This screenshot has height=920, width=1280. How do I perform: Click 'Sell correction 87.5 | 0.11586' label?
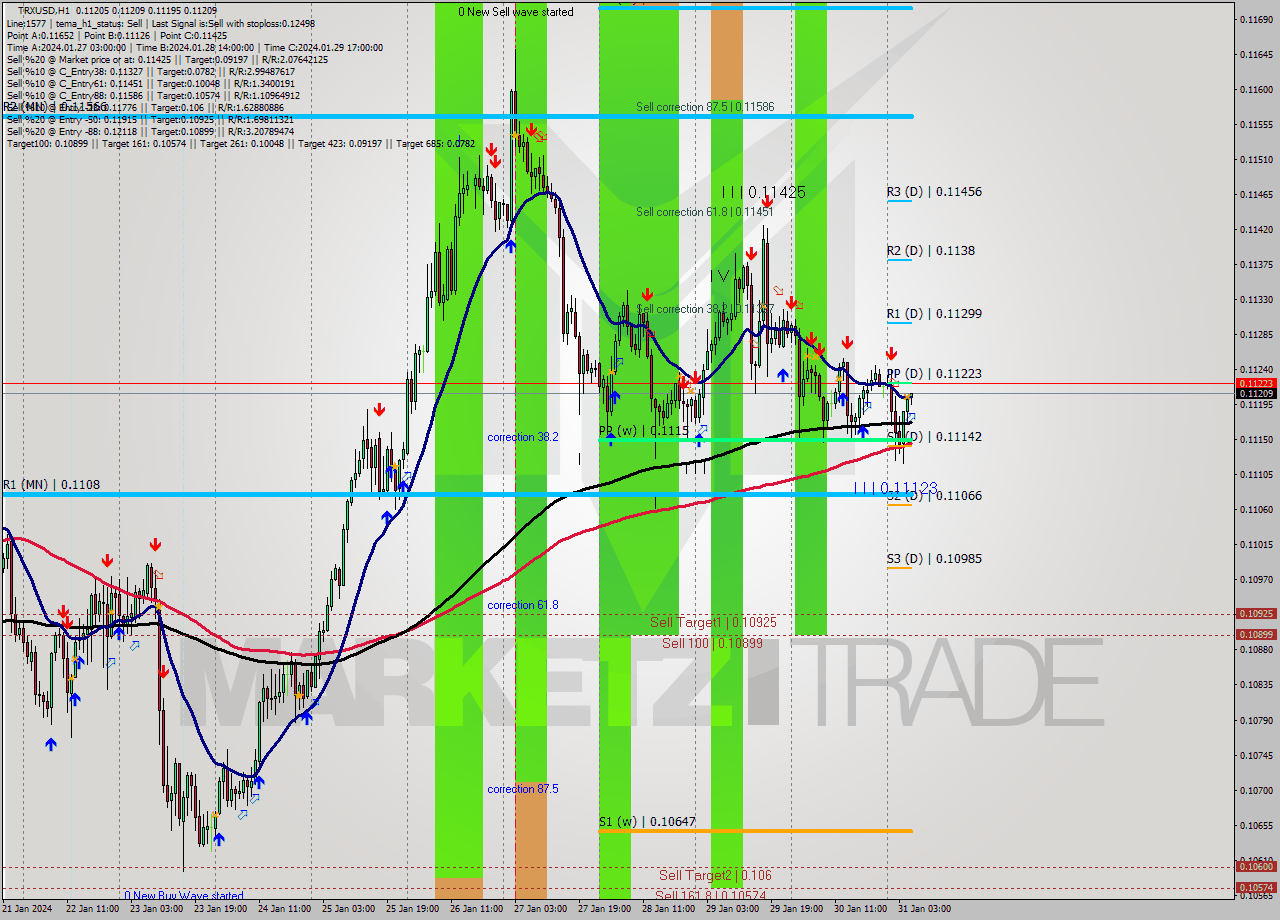tap(705, 107)
